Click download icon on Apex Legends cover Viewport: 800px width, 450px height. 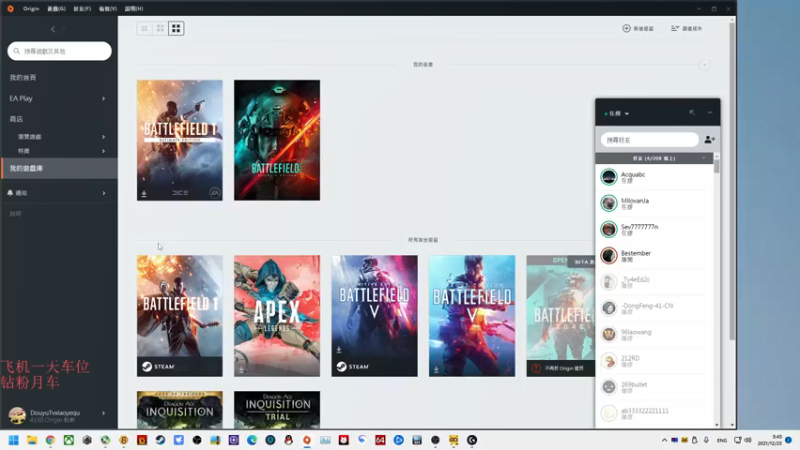[x=241, y=369]
